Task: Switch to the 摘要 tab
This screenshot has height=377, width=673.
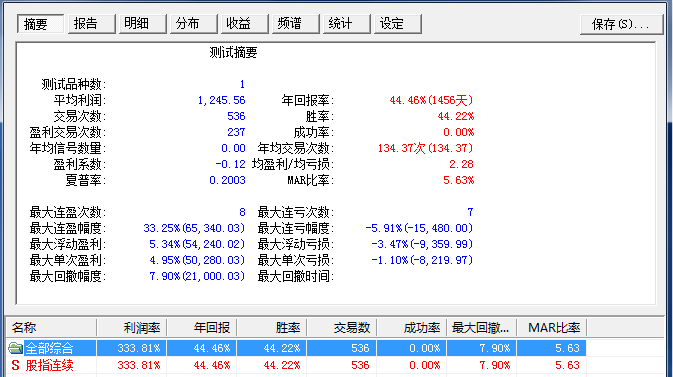Action: coord(40,24)
